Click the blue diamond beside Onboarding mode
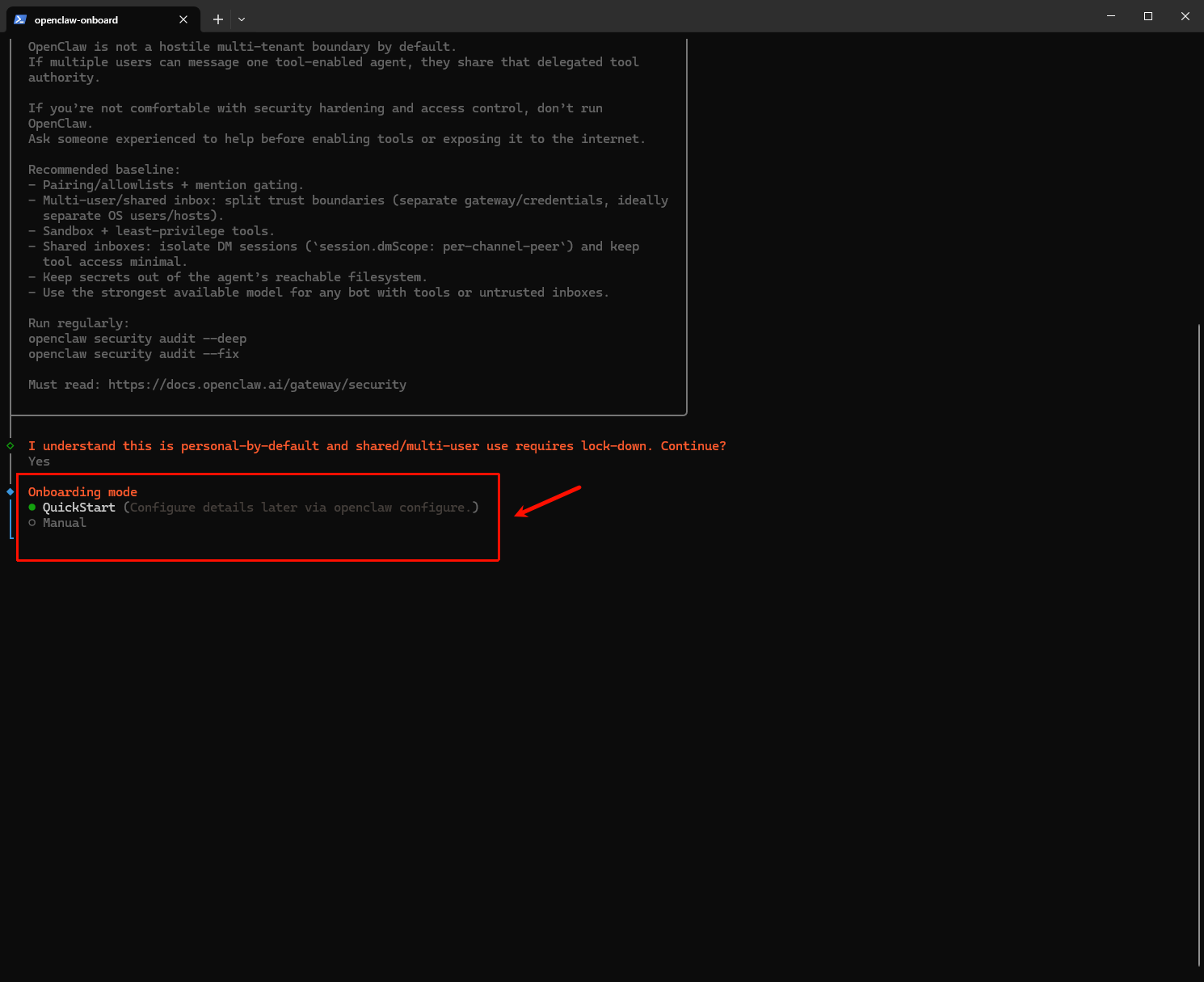The width and height of the screenshot is (1204, 982). pos(11,491)
